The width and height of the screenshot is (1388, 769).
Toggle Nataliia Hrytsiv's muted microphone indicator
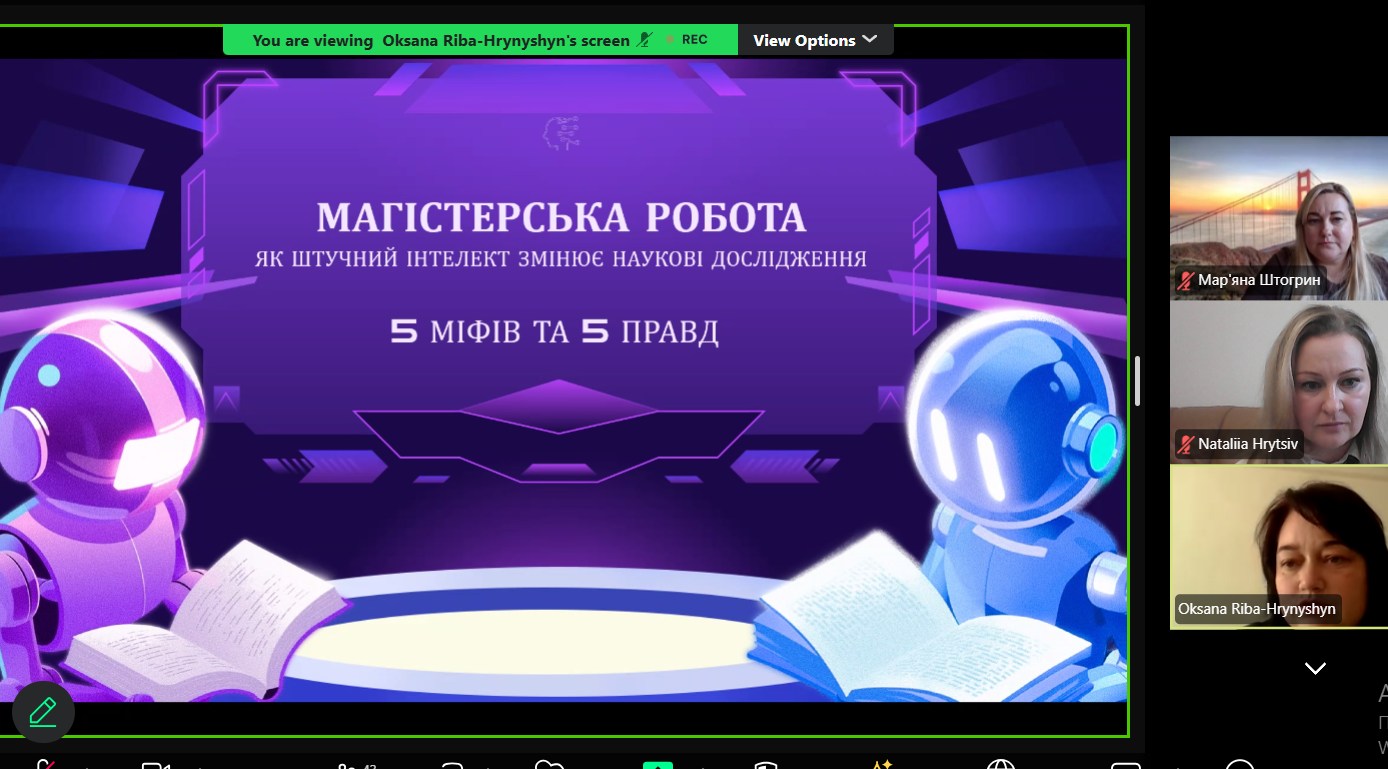click(x=1185, y=444)
